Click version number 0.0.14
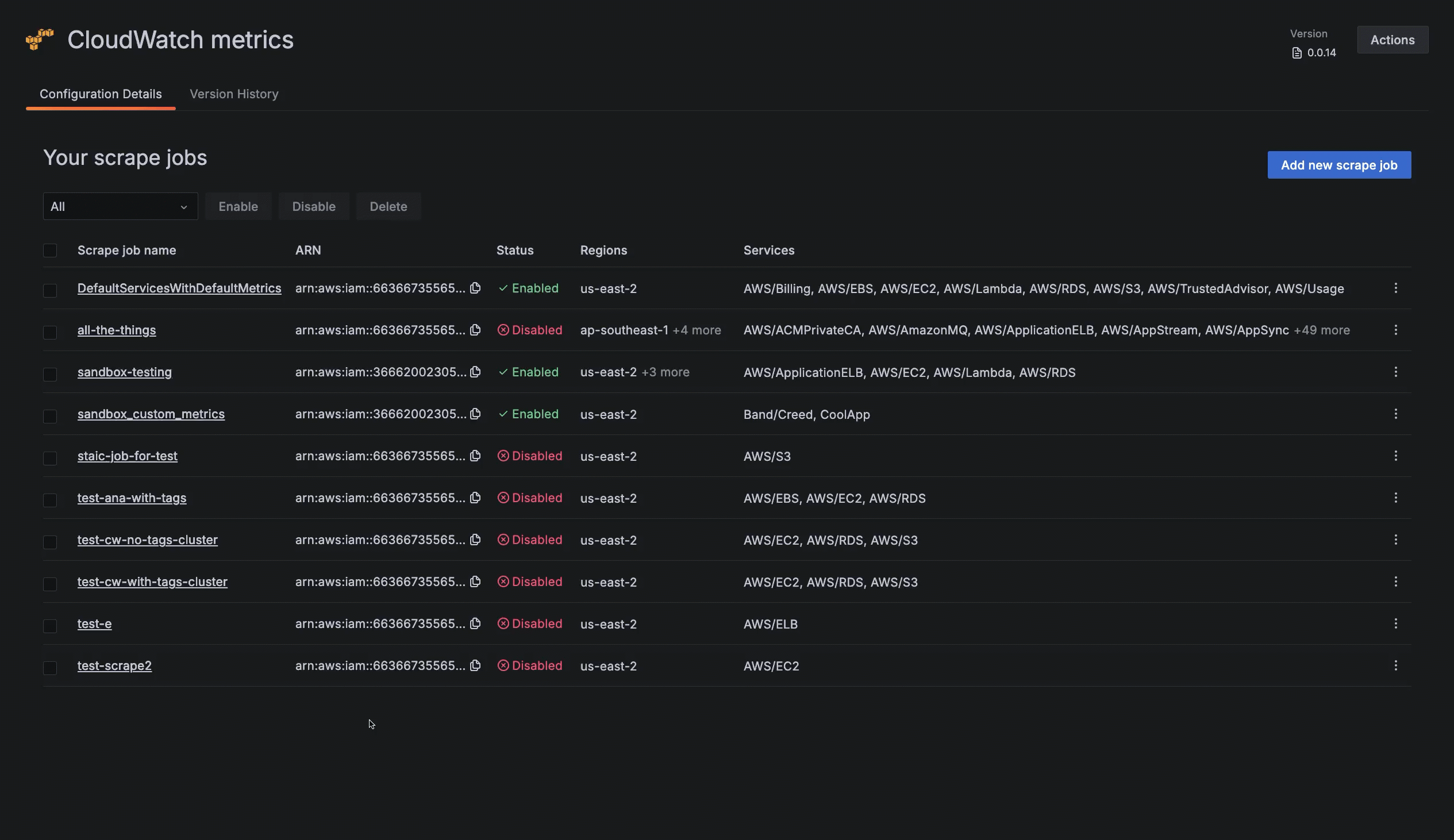The width and height of the screenshot is (1454, 840). click(x=1321, y=53)
